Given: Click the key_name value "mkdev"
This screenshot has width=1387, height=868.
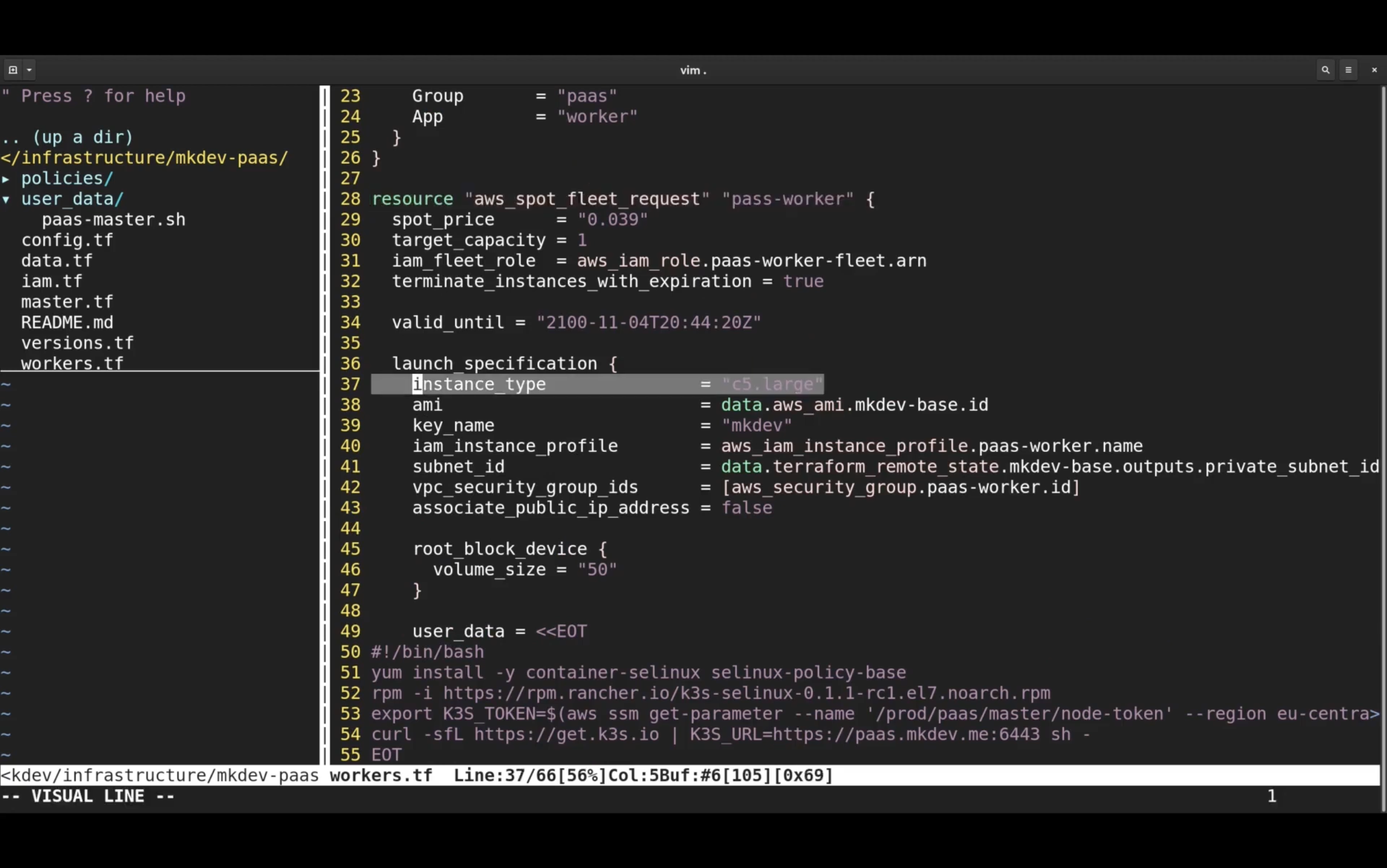Looking at the screenshot, I should [757, 426].
